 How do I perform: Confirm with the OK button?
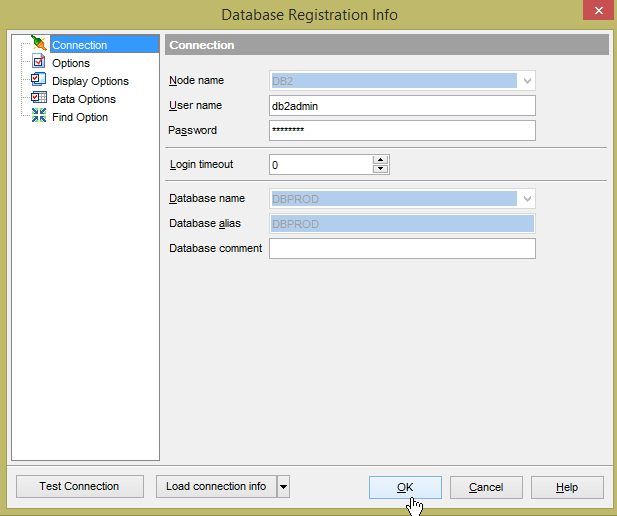(405, 487)
